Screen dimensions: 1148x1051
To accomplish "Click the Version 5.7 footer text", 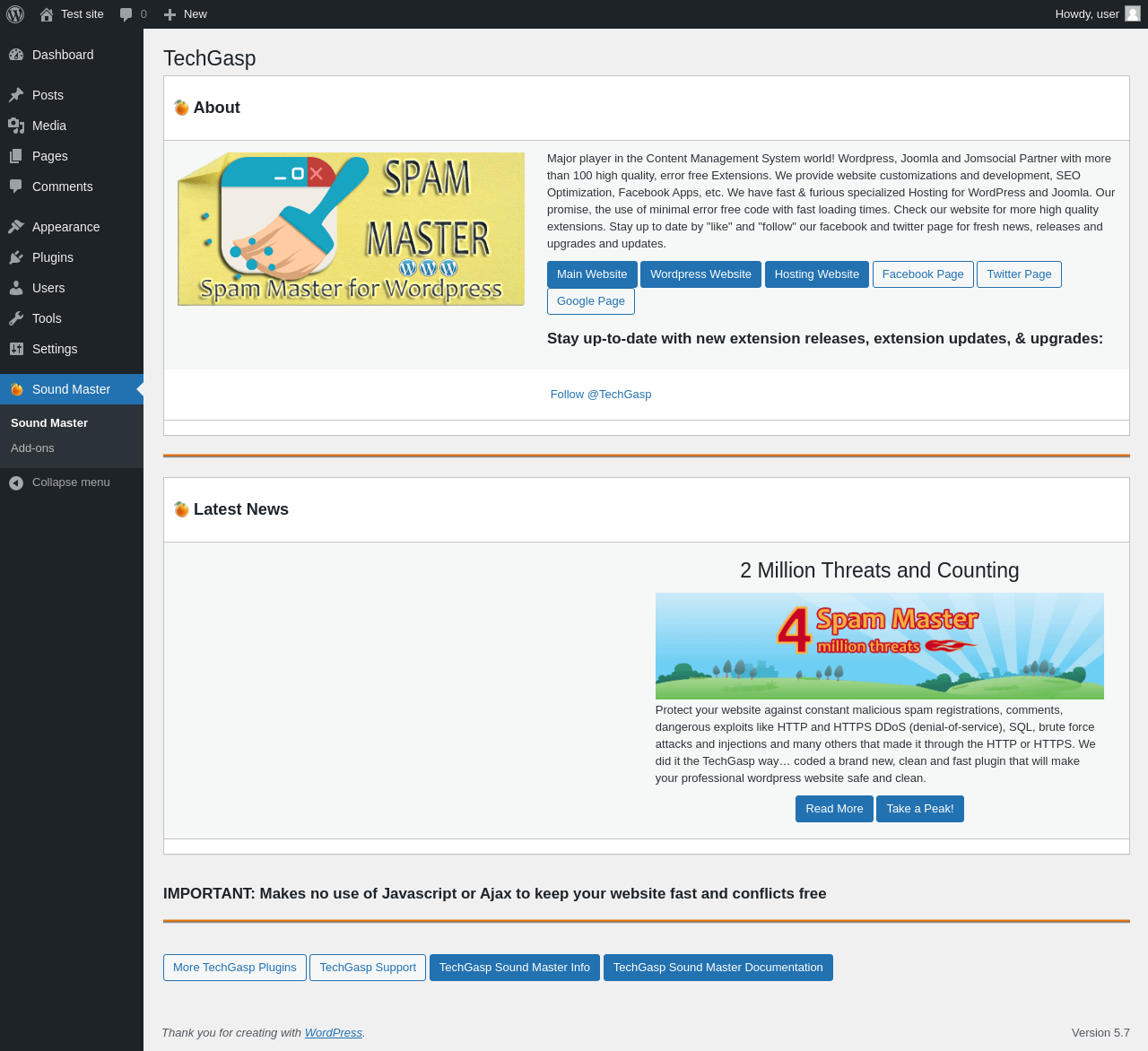I will tap(1100, 1033).
